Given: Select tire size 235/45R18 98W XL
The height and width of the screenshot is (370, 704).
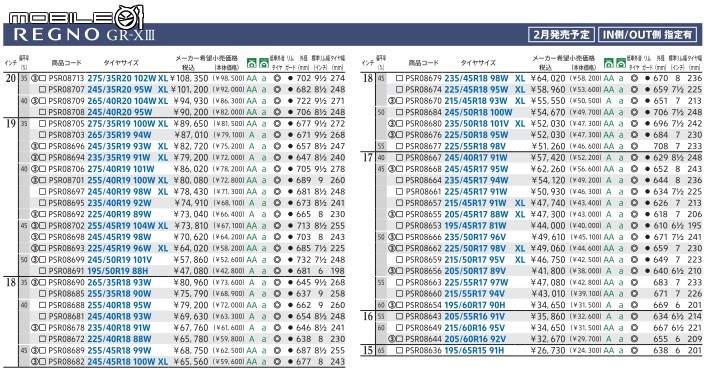Looking at the screenshot, I should pyautogui.click(x=484, y=78).
